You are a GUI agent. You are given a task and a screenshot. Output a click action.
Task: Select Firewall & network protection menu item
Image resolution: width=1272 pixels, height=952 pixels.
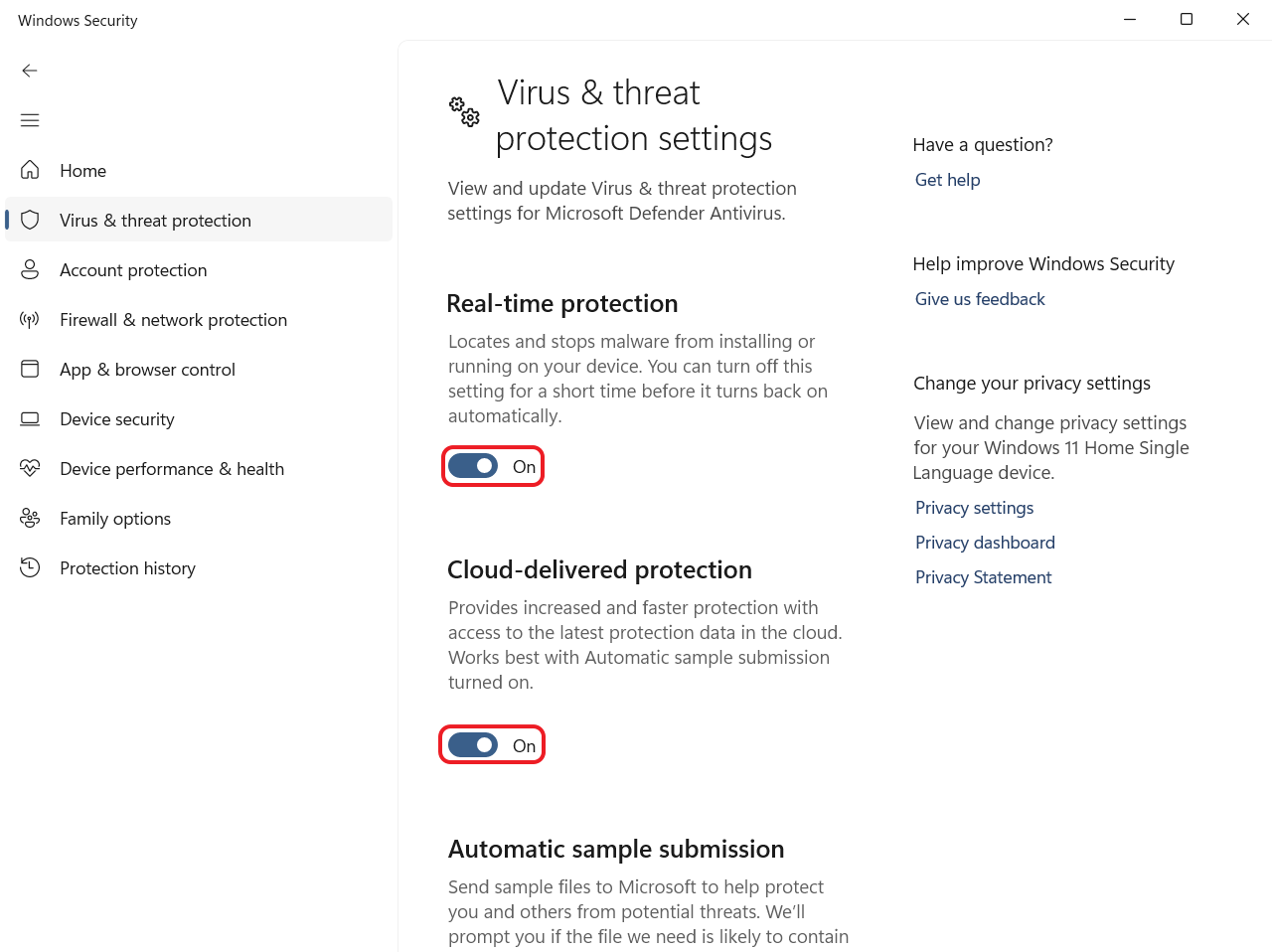tap(173, 320)
